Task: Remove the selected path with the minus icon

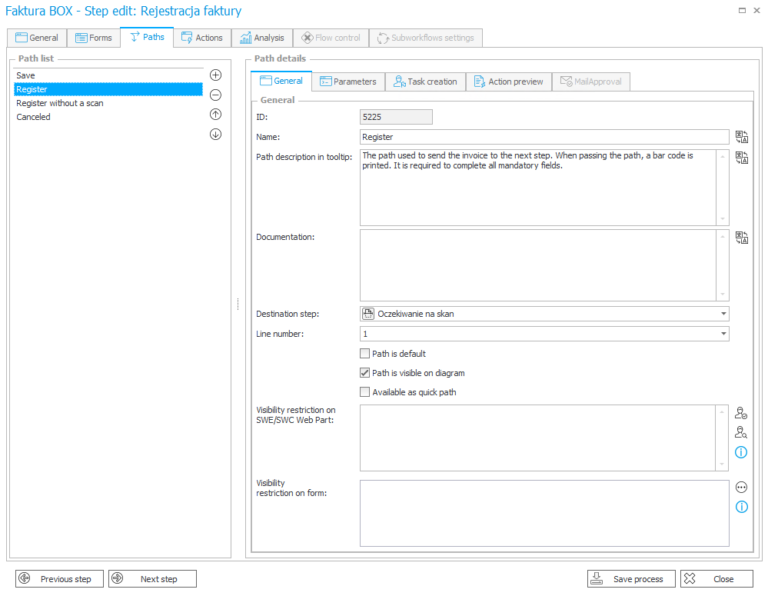Action: pos(216,95)
